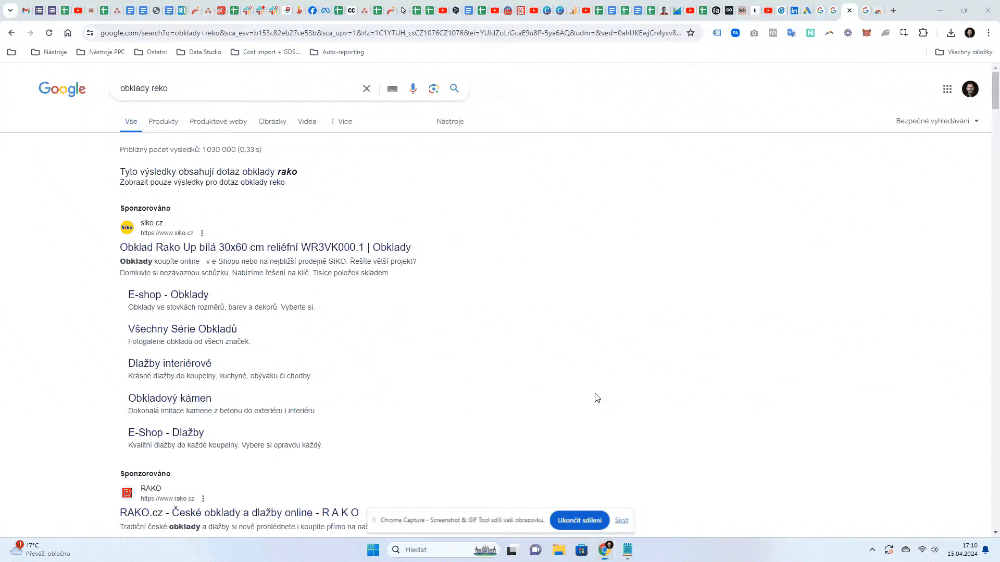The width and height of the screenshot is (1000, 562).
Task: Click the Ukončit sdílení button
Action: coord(580,521)
